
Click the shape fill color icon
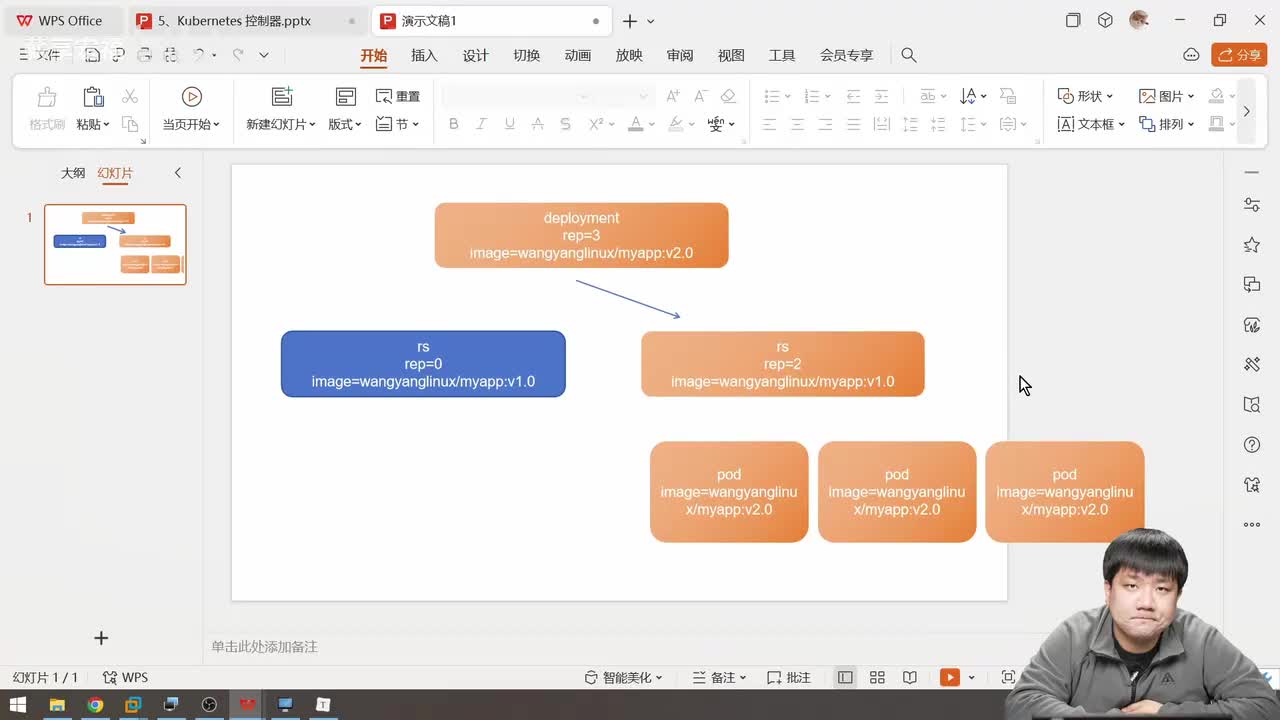click(x=1216, y=96)
